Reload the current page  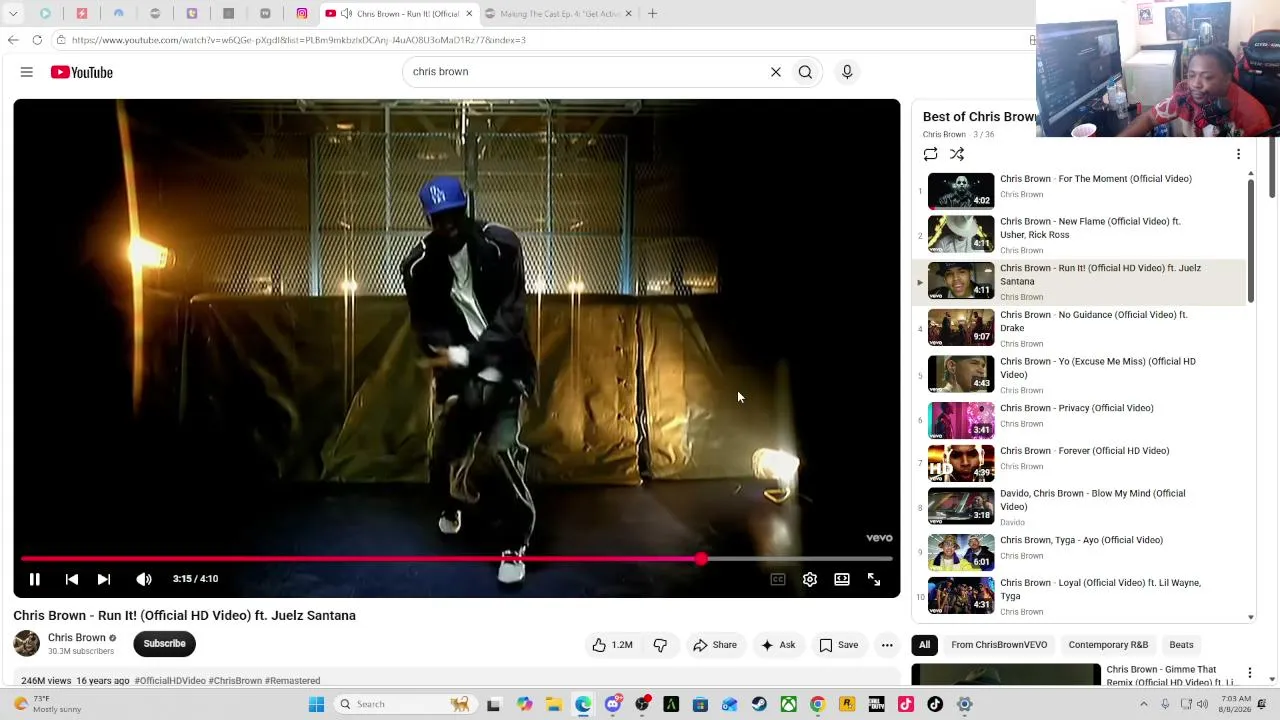[x=37, y=40]
